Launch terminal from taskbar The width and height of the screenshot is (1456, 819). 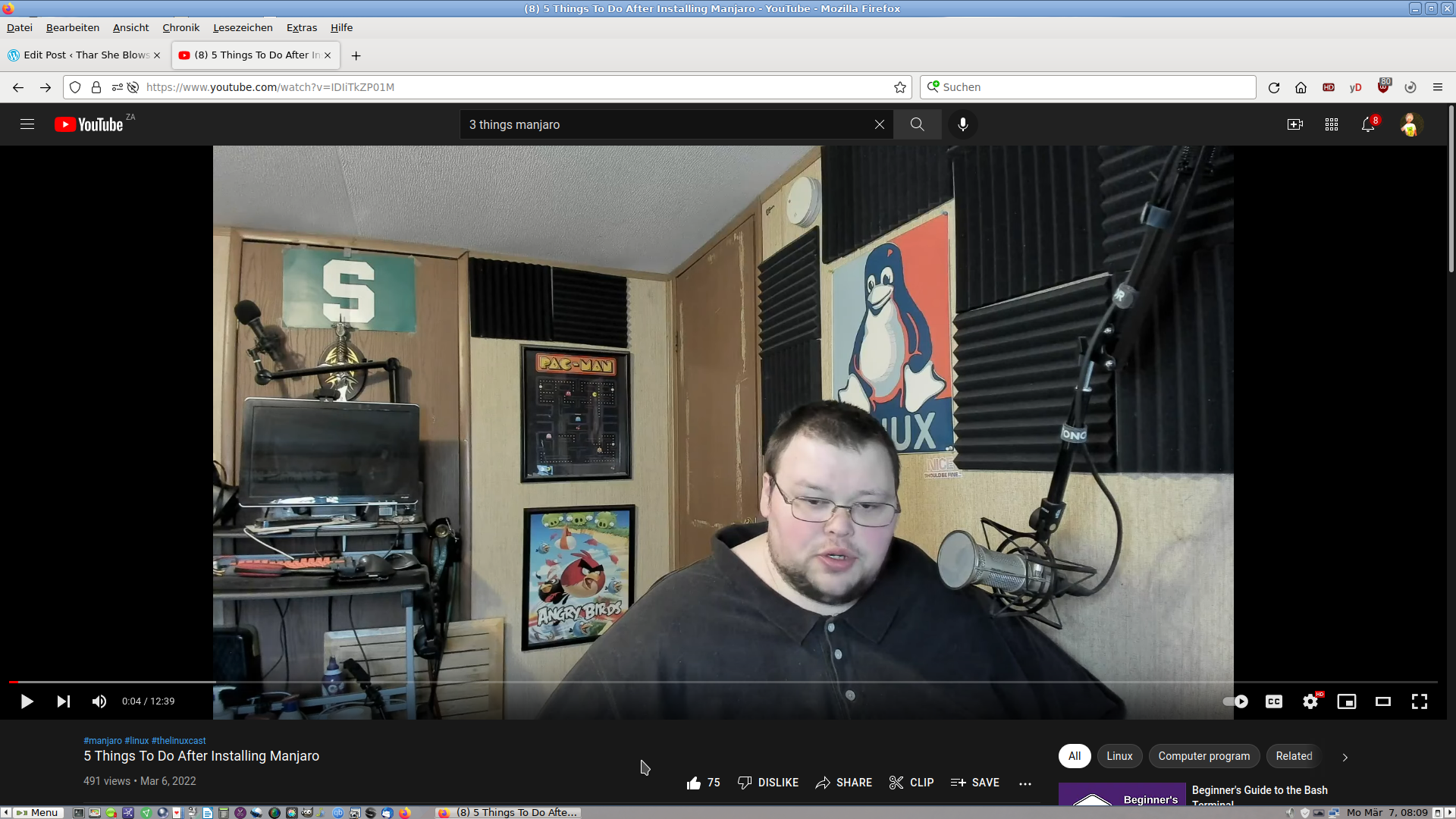pos(78,813)
